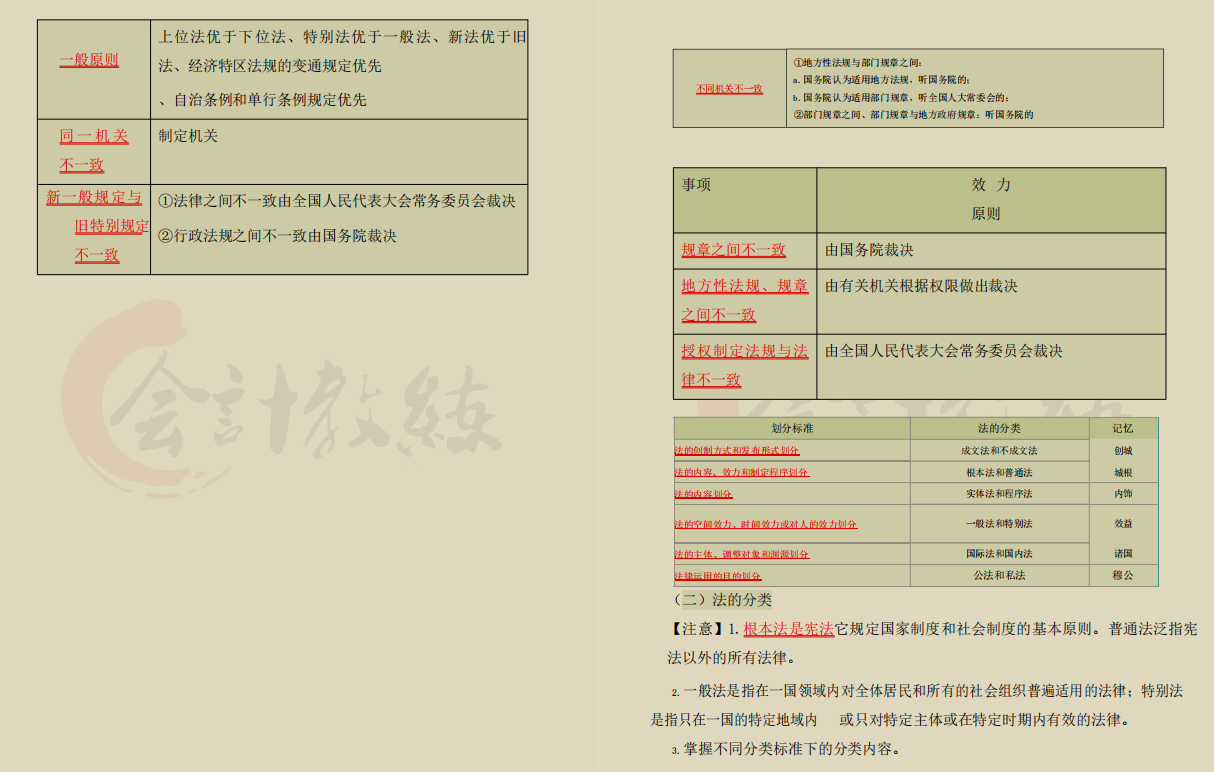Select the 同一机关不一致 underlined text

pyautogui.click(x=94, y=150)
